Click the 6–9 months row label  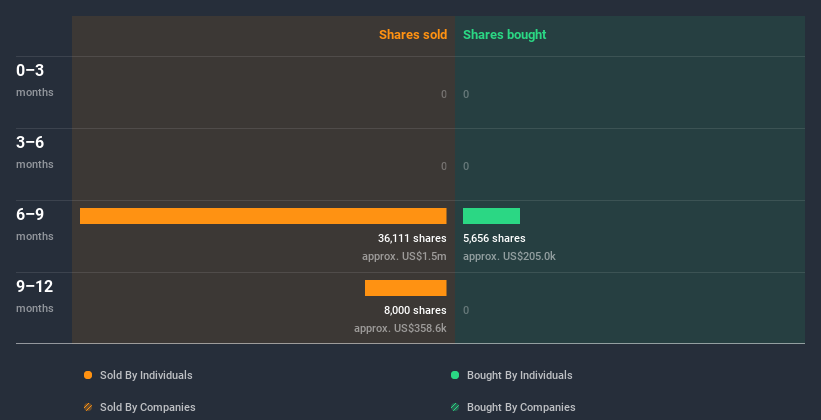pyautogui.click(x=35, y=224)
